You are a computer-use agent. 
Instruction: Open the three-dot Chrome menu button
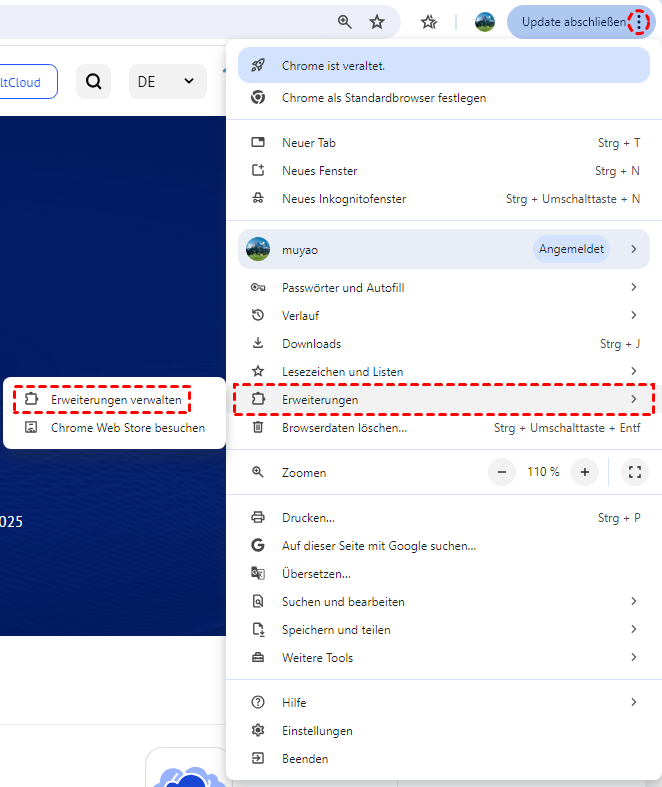(x=638, y=22)
